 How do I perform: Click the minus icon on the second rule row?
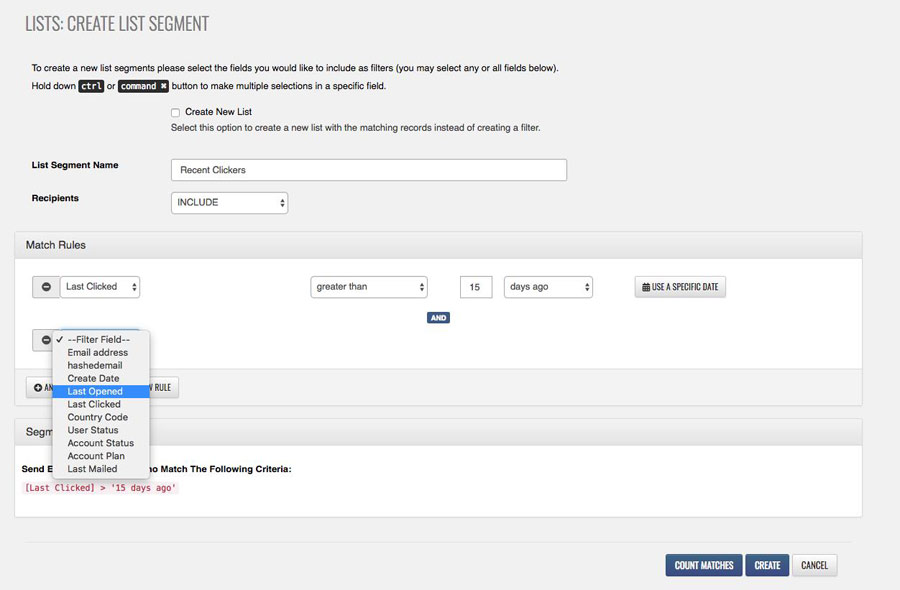click(x=46, y=340)
